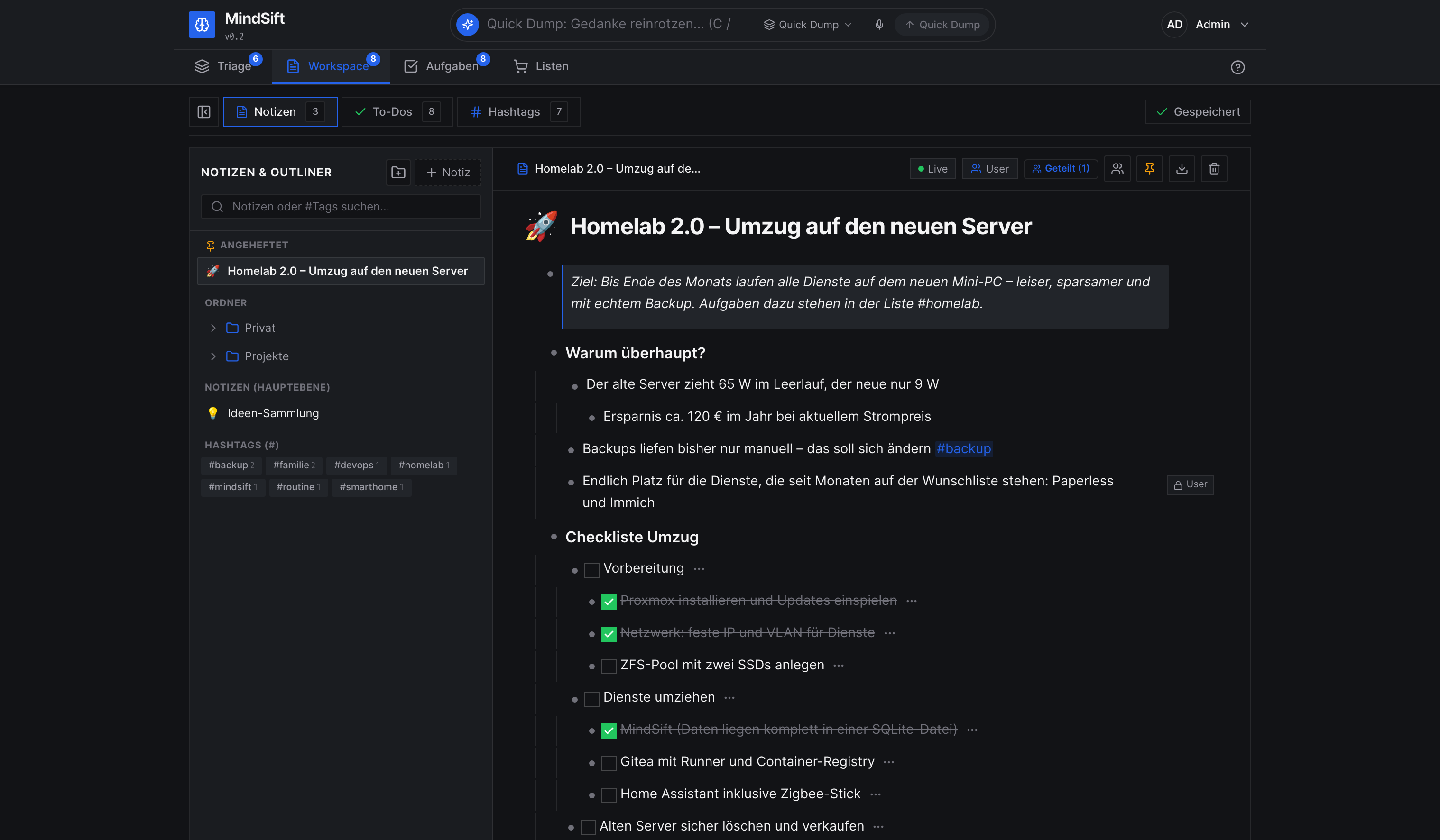Click the User visibility button in header
Viewport: 1440px width, 840px height.
(x=990, y=169)
